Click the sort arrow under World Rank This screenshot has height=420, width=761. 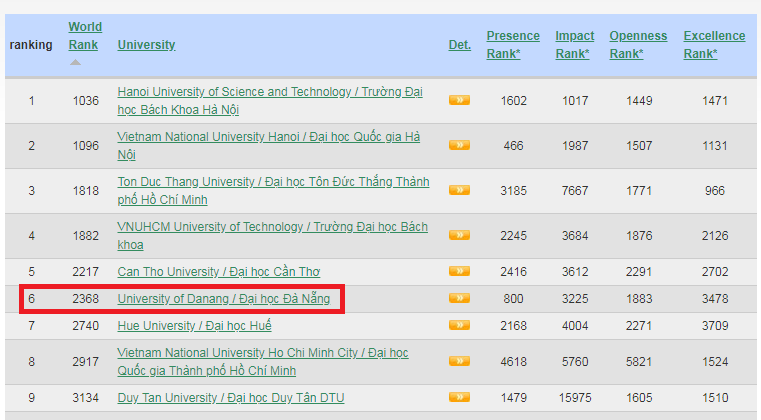pyautogui.click(x=75, y=62)
